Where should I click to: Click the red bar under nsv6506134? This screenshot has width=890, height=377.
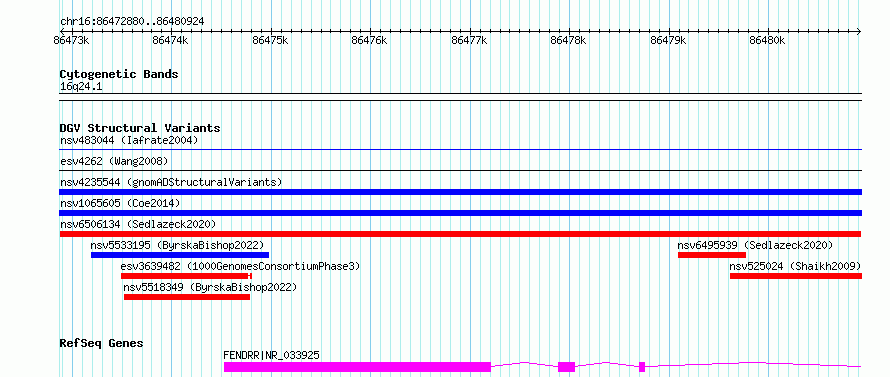click(x=460, y=234)
